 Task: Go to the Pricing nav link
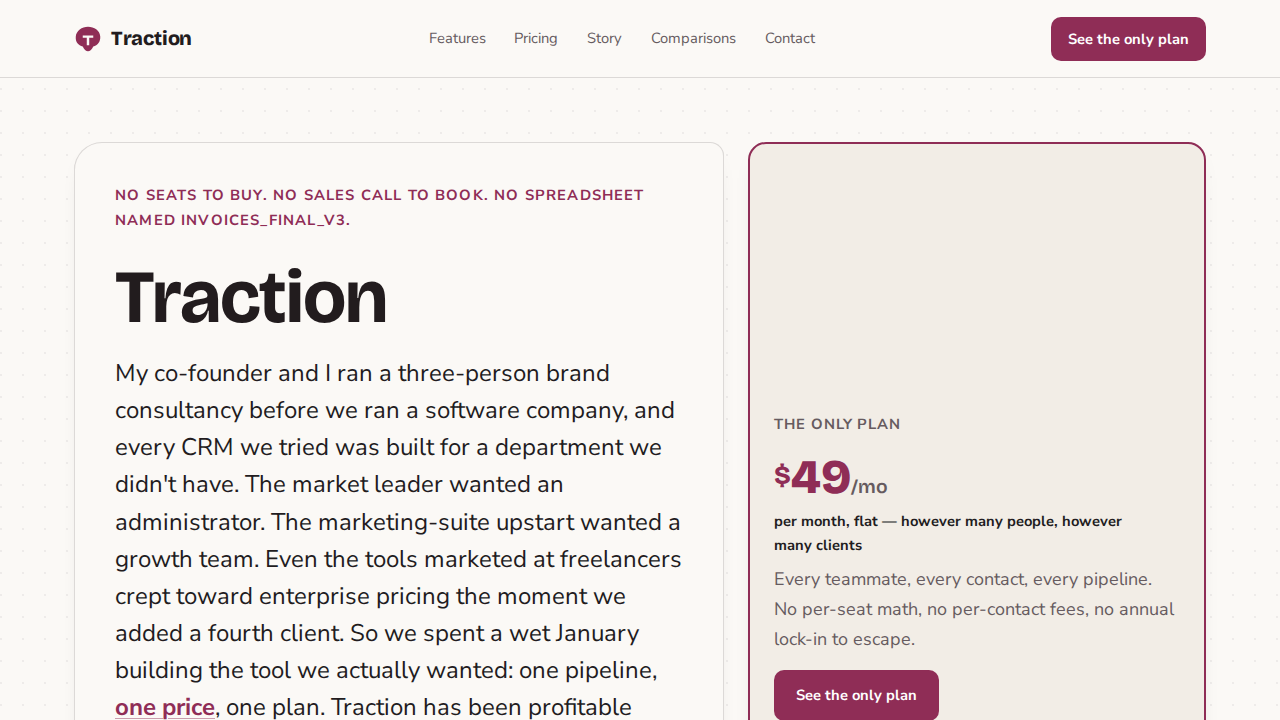(x=536, y=39)
